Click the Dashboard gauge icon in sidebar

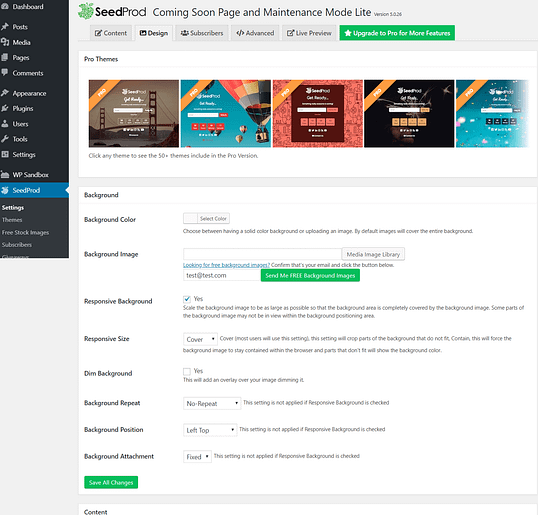pyautogui.click(x=5, y=7)
